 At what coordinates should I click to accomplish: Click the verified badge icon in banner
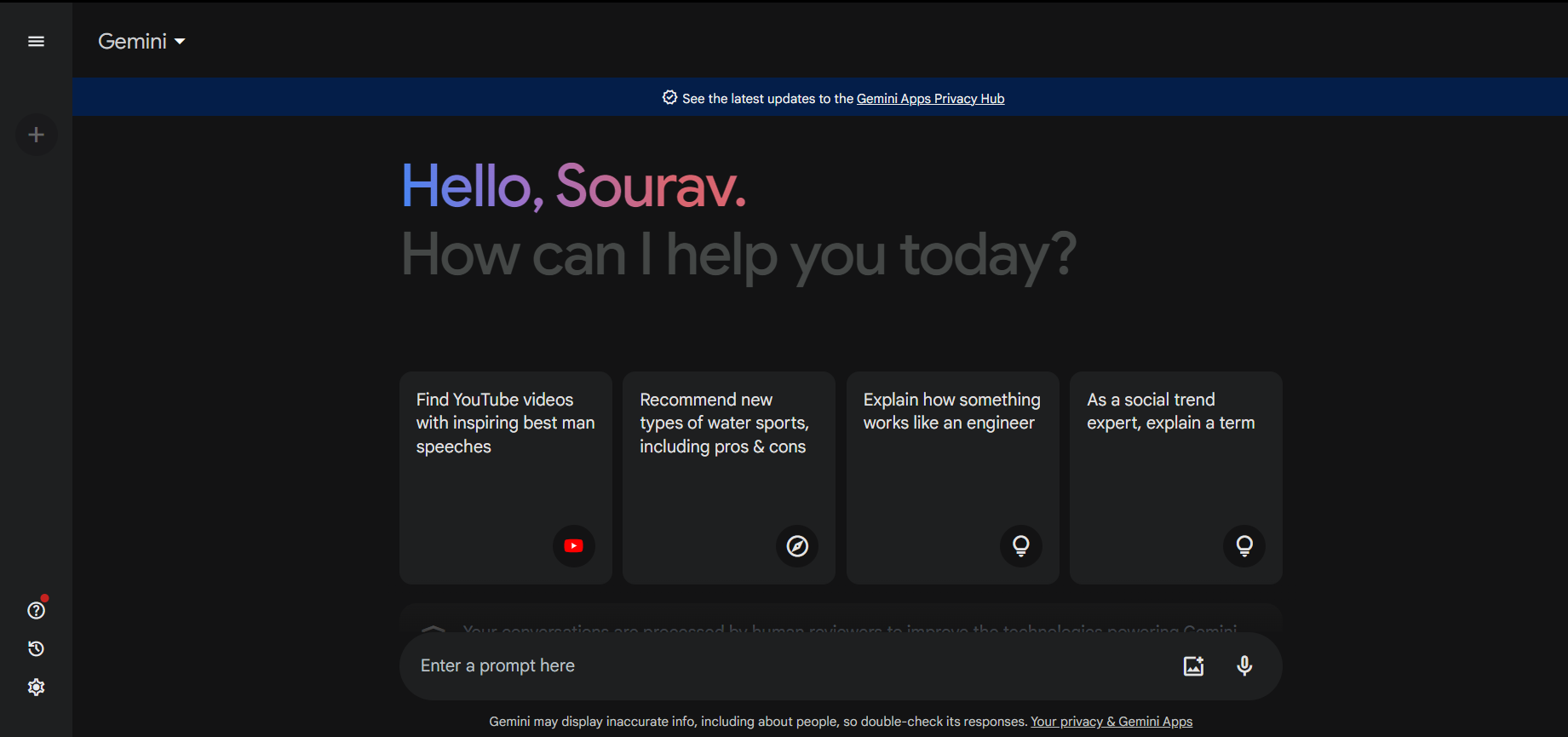[x=669, y=98]
